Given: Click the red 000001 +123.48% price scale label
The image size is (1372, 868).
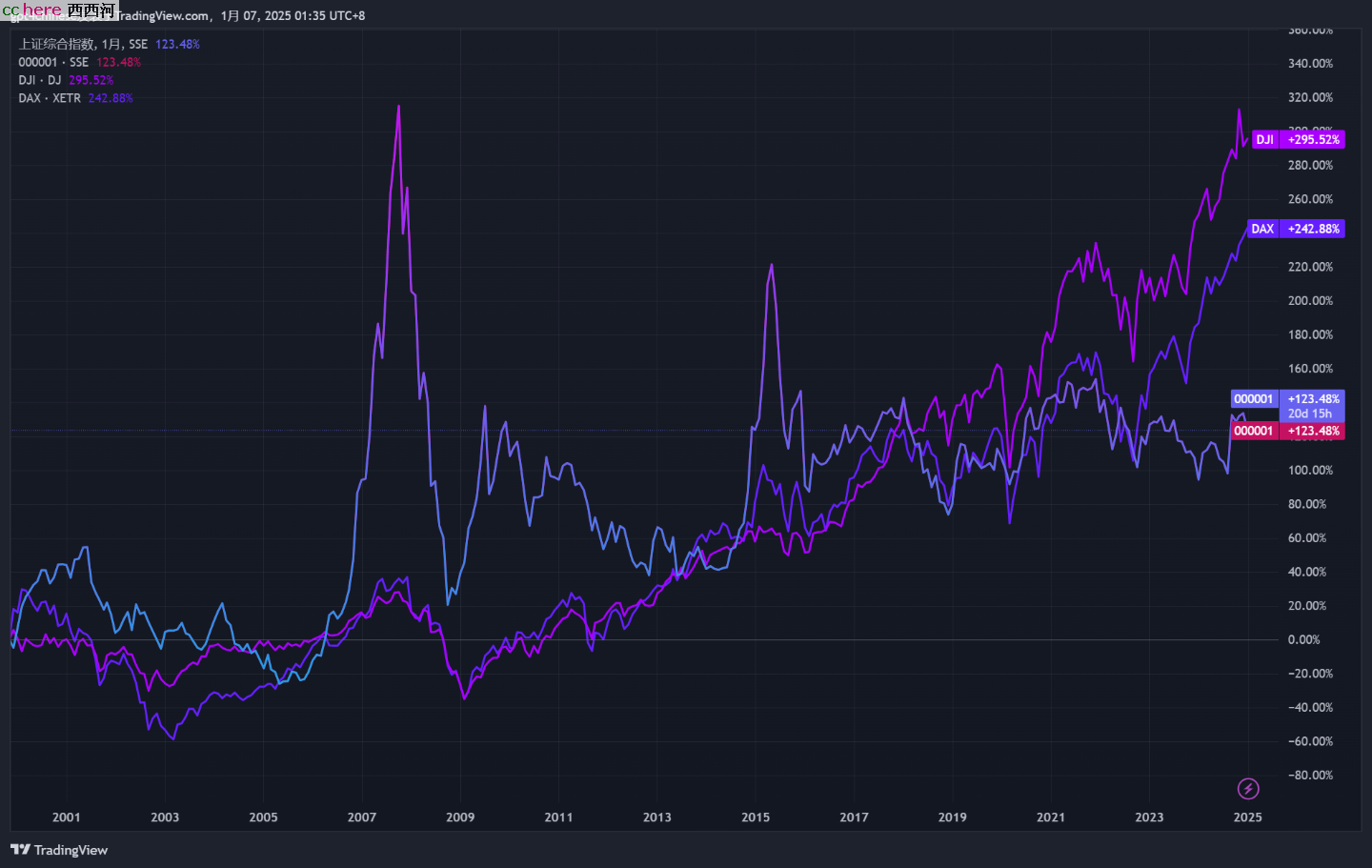Looking at the screenshot, I should pos(1287,431).
